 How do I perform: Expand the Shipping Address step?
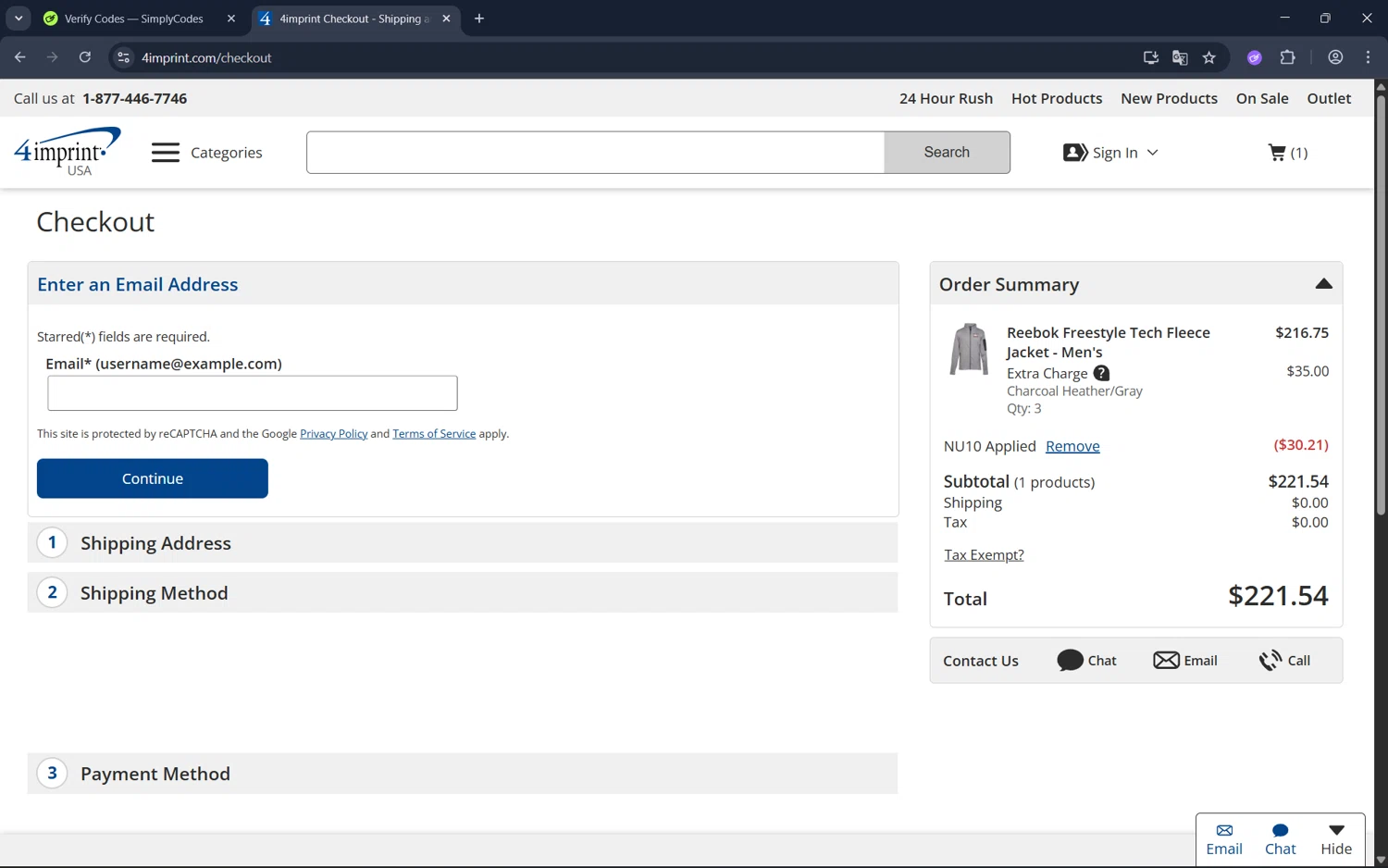(x=463, y=543)
